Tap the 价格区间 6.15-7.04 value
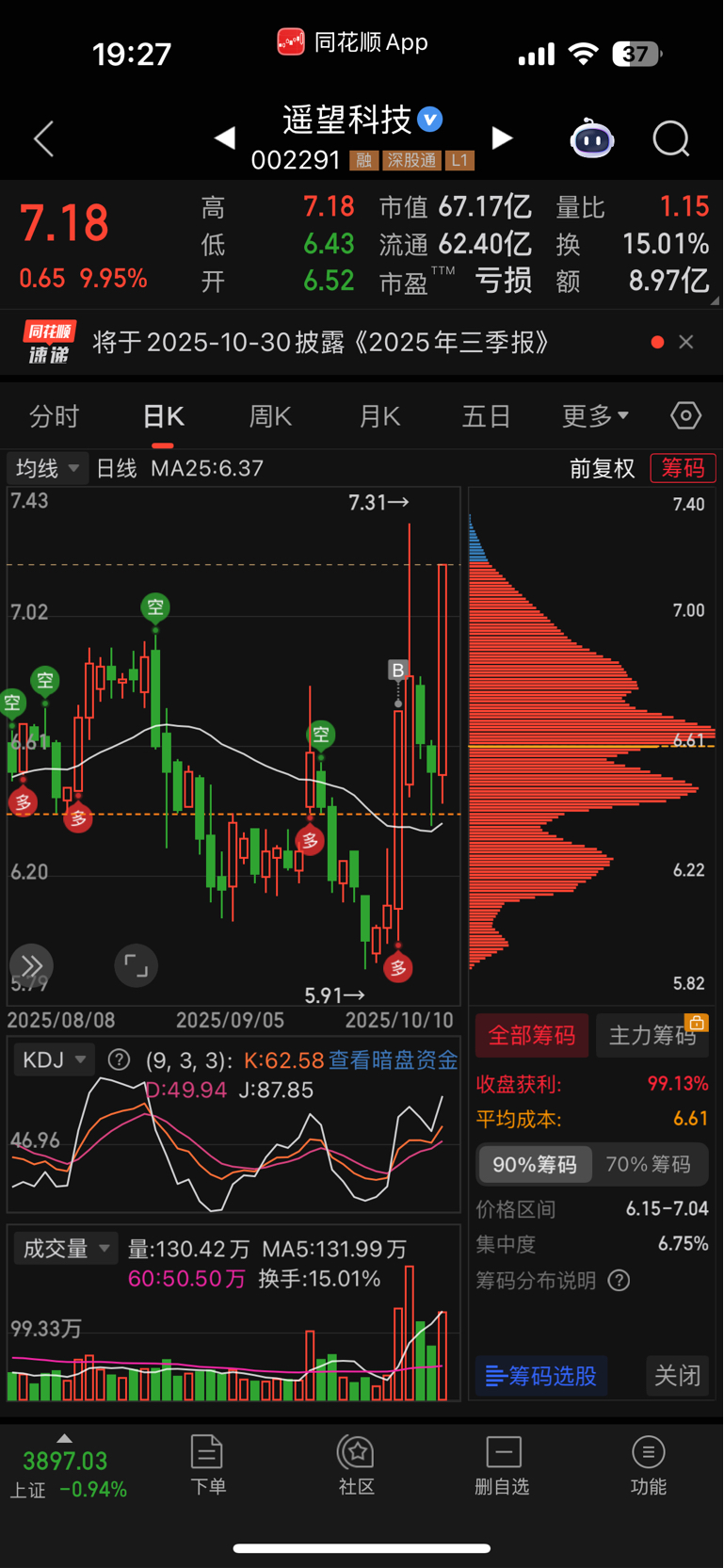The height and width of the screenshot is (1568, 724). click(667, 1209)
